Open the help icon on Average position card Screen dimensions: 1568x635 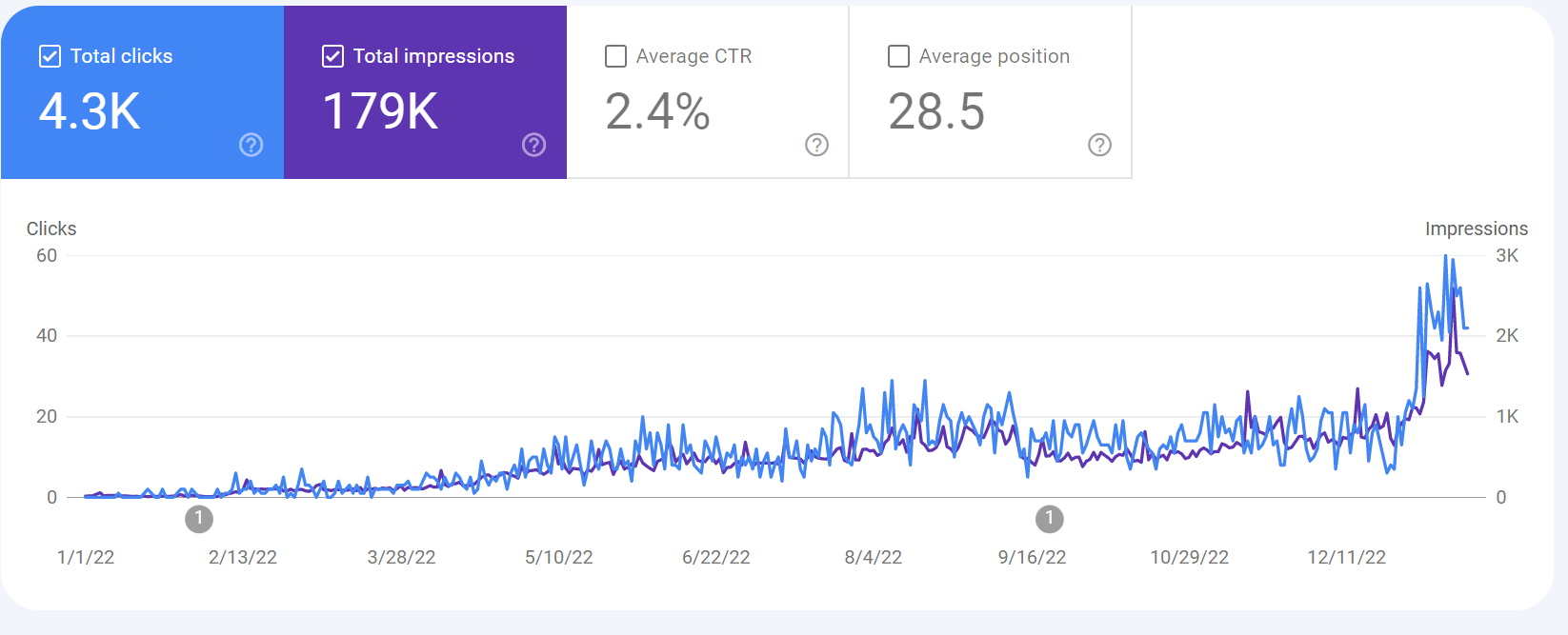[x=1100, y=145]
